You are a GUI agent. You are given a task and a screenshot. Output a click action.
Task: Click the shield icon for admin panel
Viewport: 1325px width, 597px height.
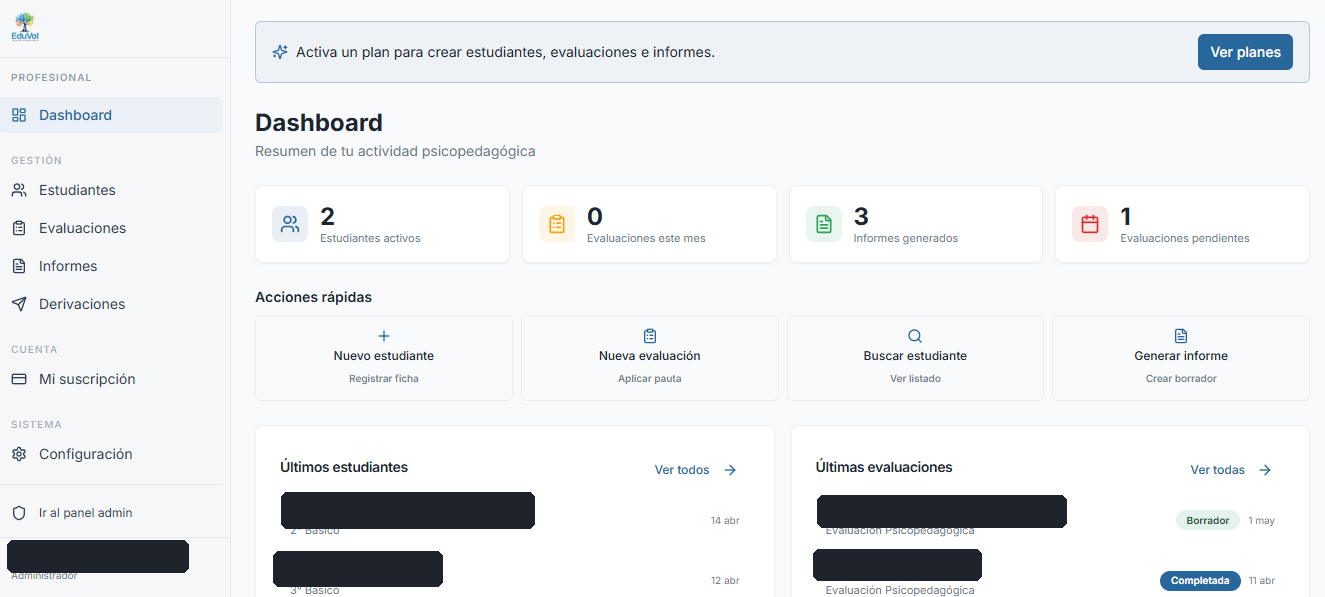[x=19, y=513]
